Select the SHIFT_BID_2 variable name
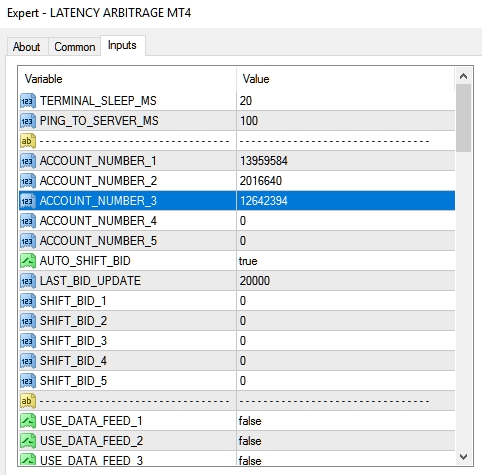Screen dimensions: 482x475 (x=73, y=321)
